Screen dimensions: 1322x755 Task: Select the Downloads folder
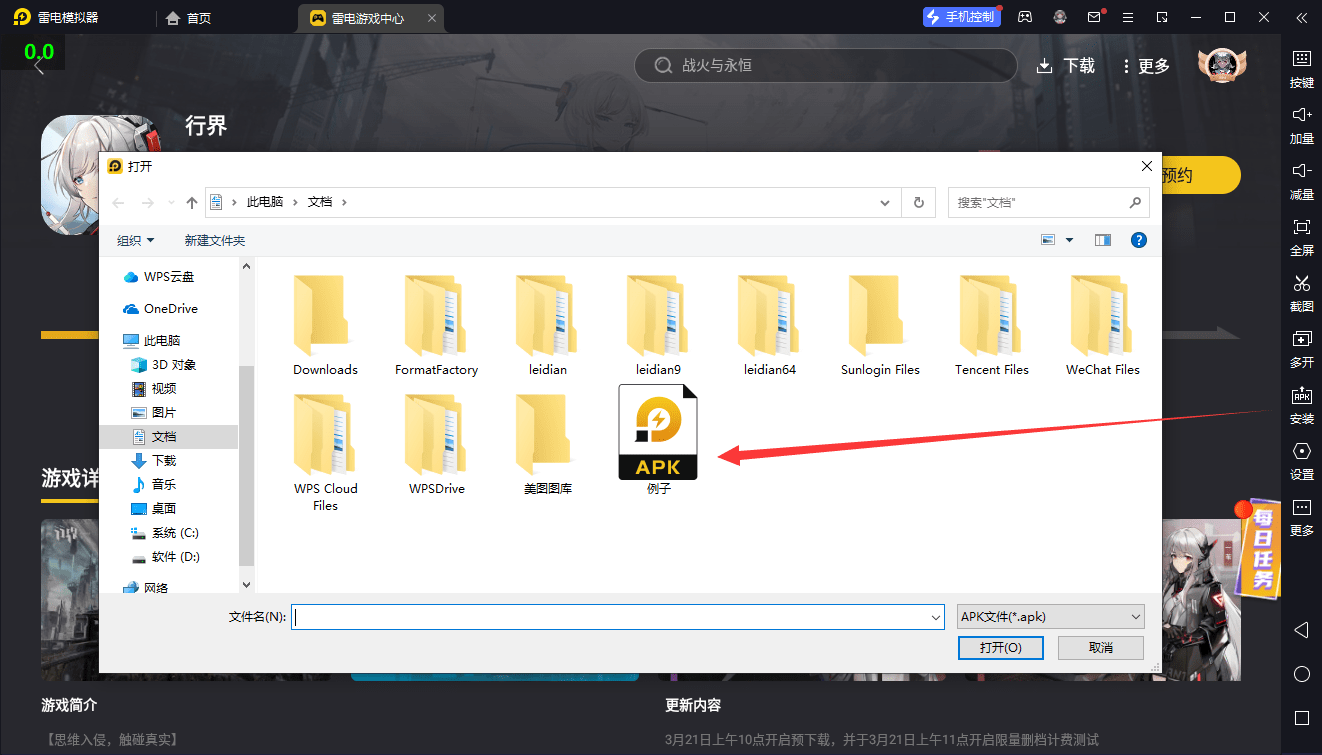point(325,325)
